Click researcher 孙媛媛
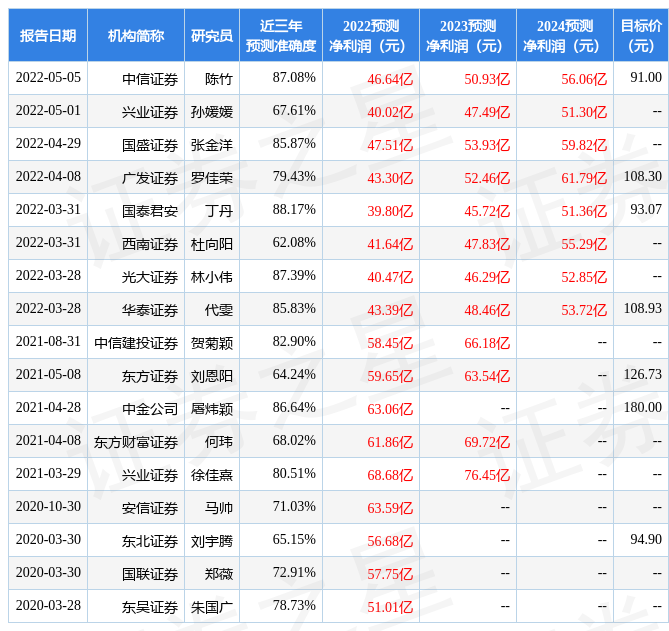This screenshot has width=669, height=631. click(212, 112)
